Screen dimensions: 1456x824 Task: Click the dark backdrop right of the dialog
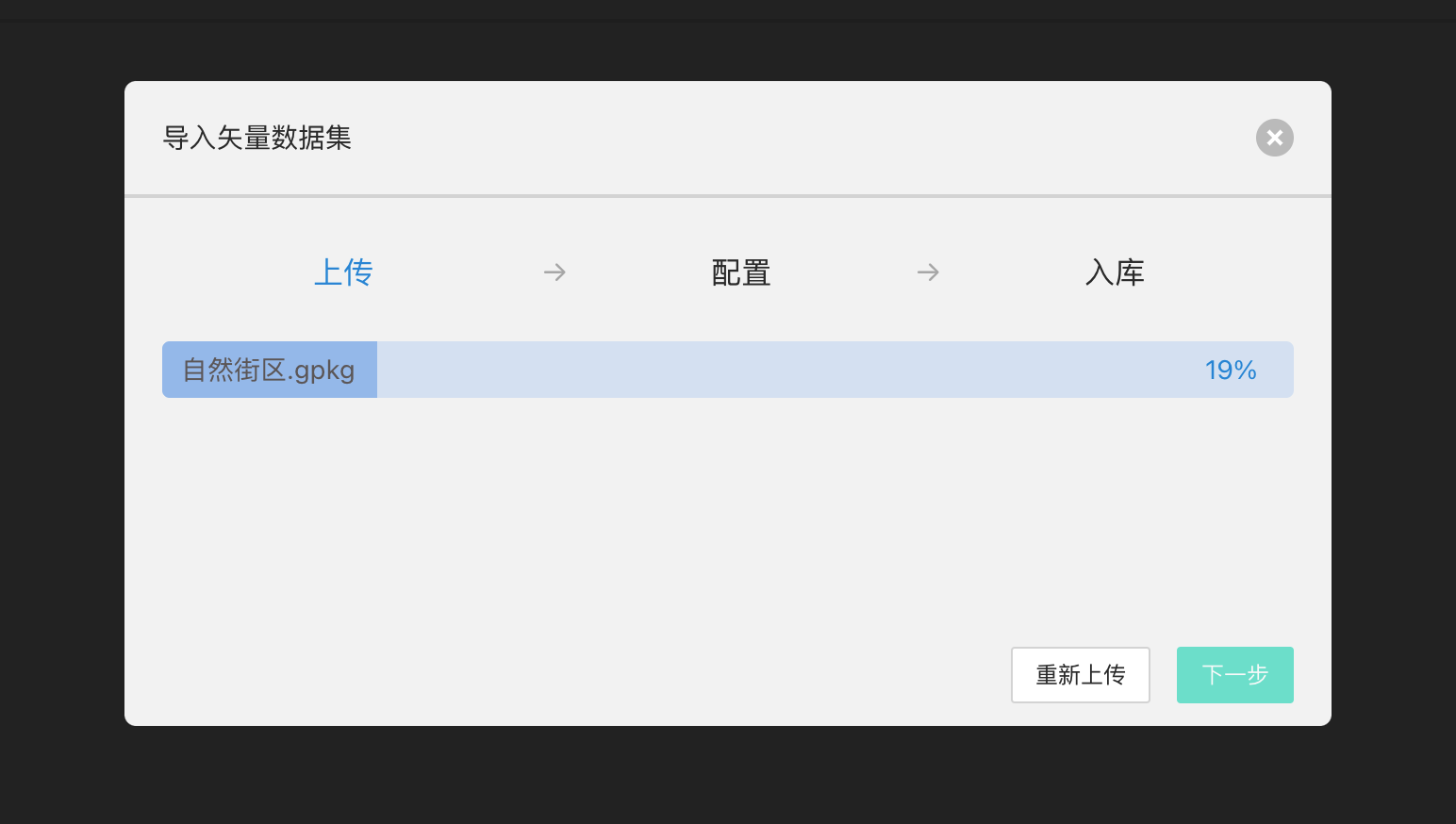click(1394, 404)
